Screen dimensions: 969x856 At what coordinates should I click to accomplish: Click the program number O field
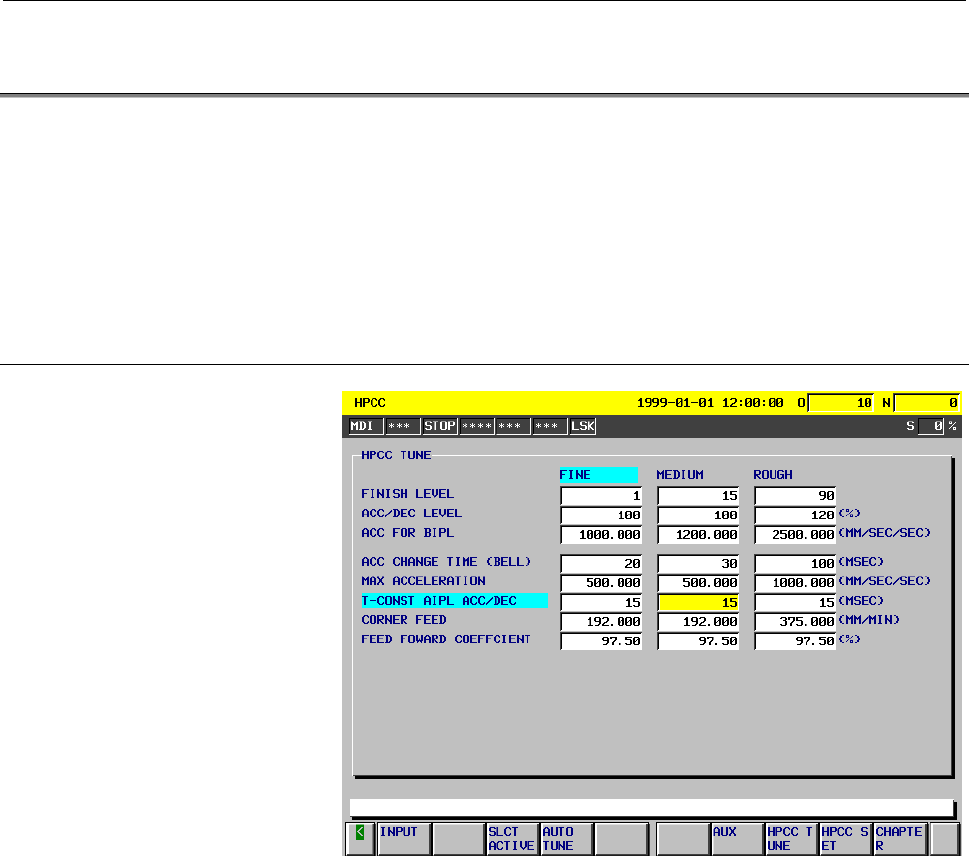coord(840,403)
